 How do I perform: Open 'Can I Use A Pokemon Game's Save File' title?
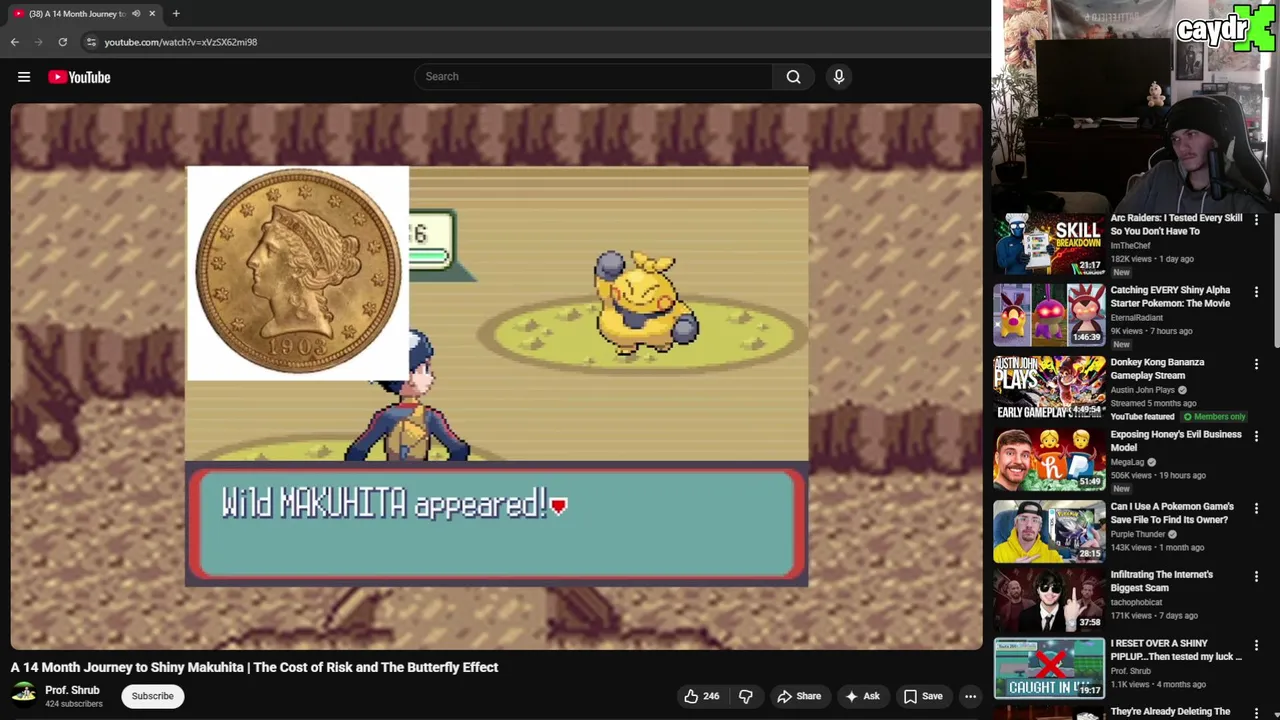pos(1171,513)
